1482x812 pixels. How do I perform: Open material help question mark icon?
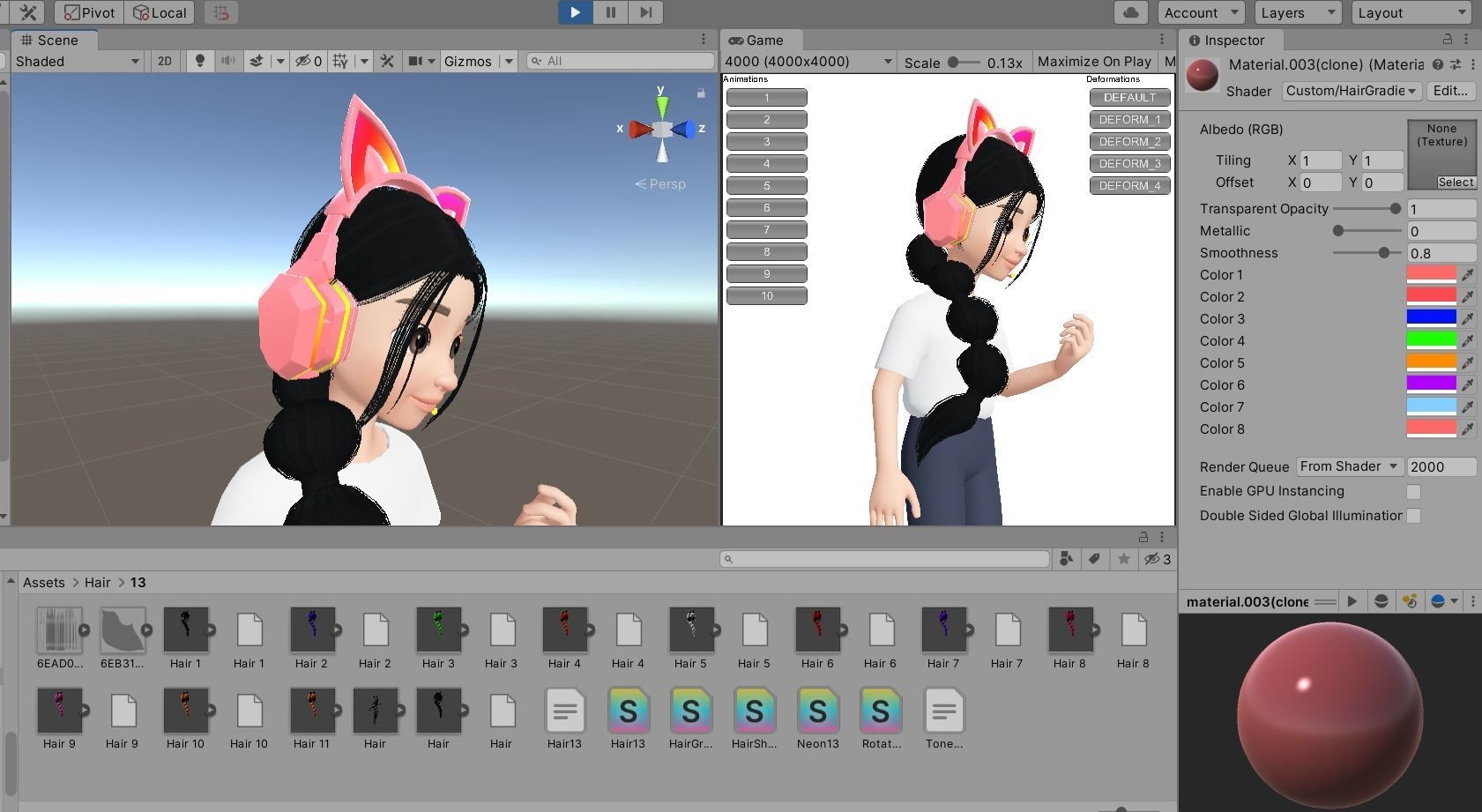pyautogui.click(x=1438, y=64)
